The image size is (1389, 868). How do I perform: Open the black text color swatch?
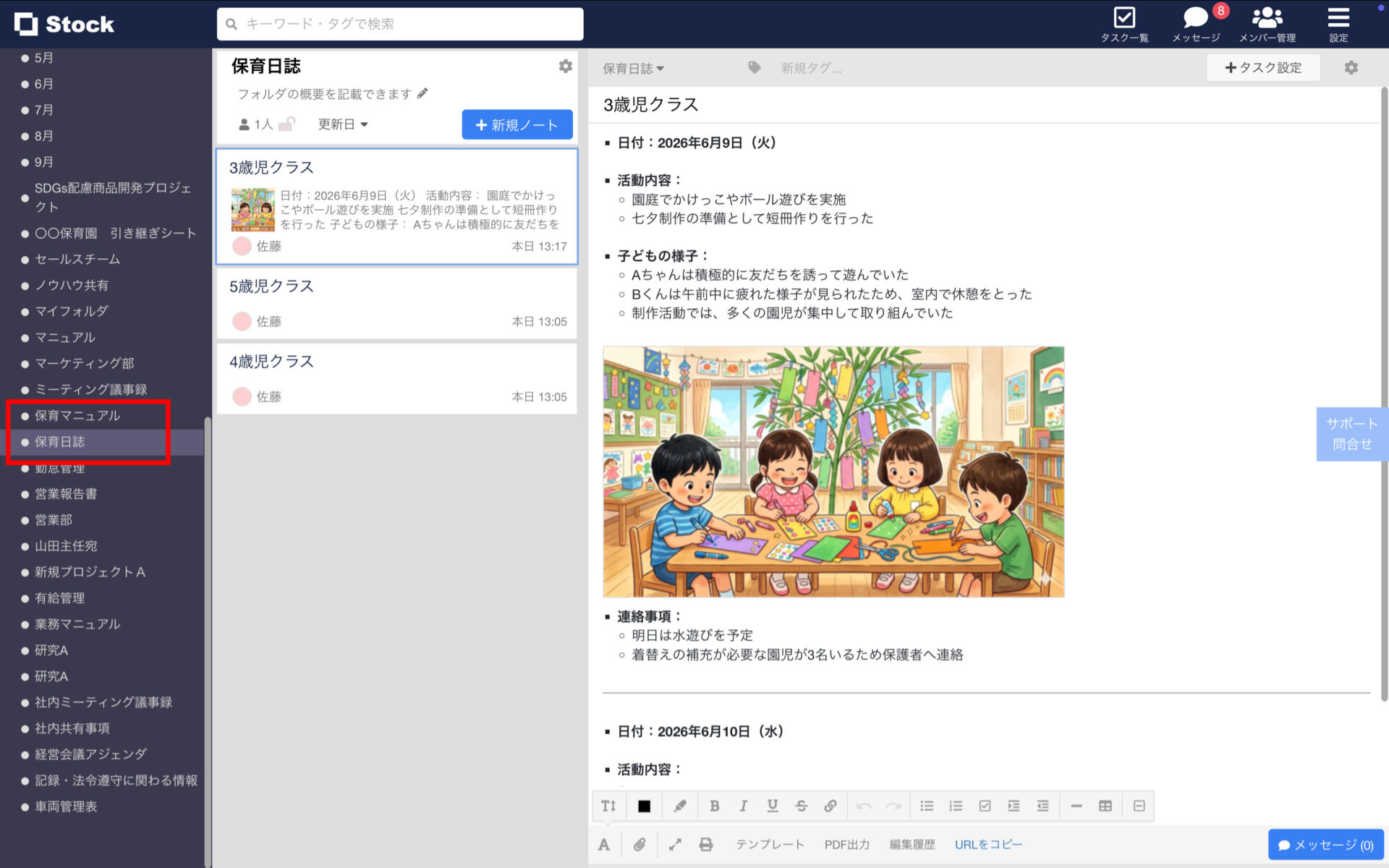pyautogui.click(x=644, y=806)
